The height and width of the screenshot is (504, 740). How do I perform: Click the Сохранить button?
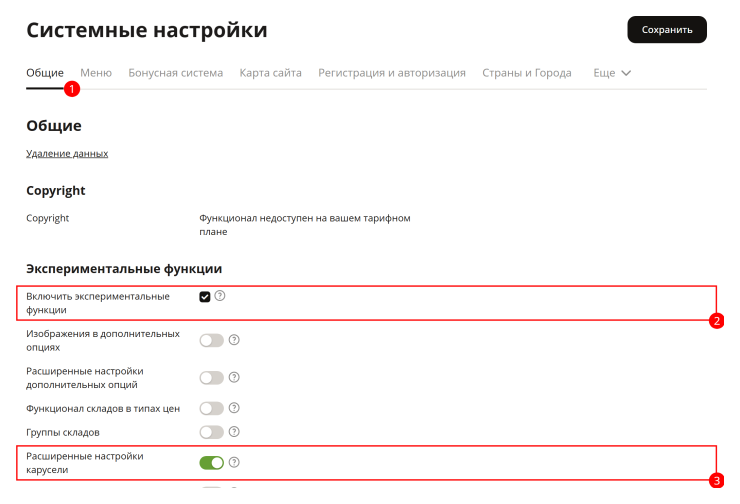pos(667,30)
